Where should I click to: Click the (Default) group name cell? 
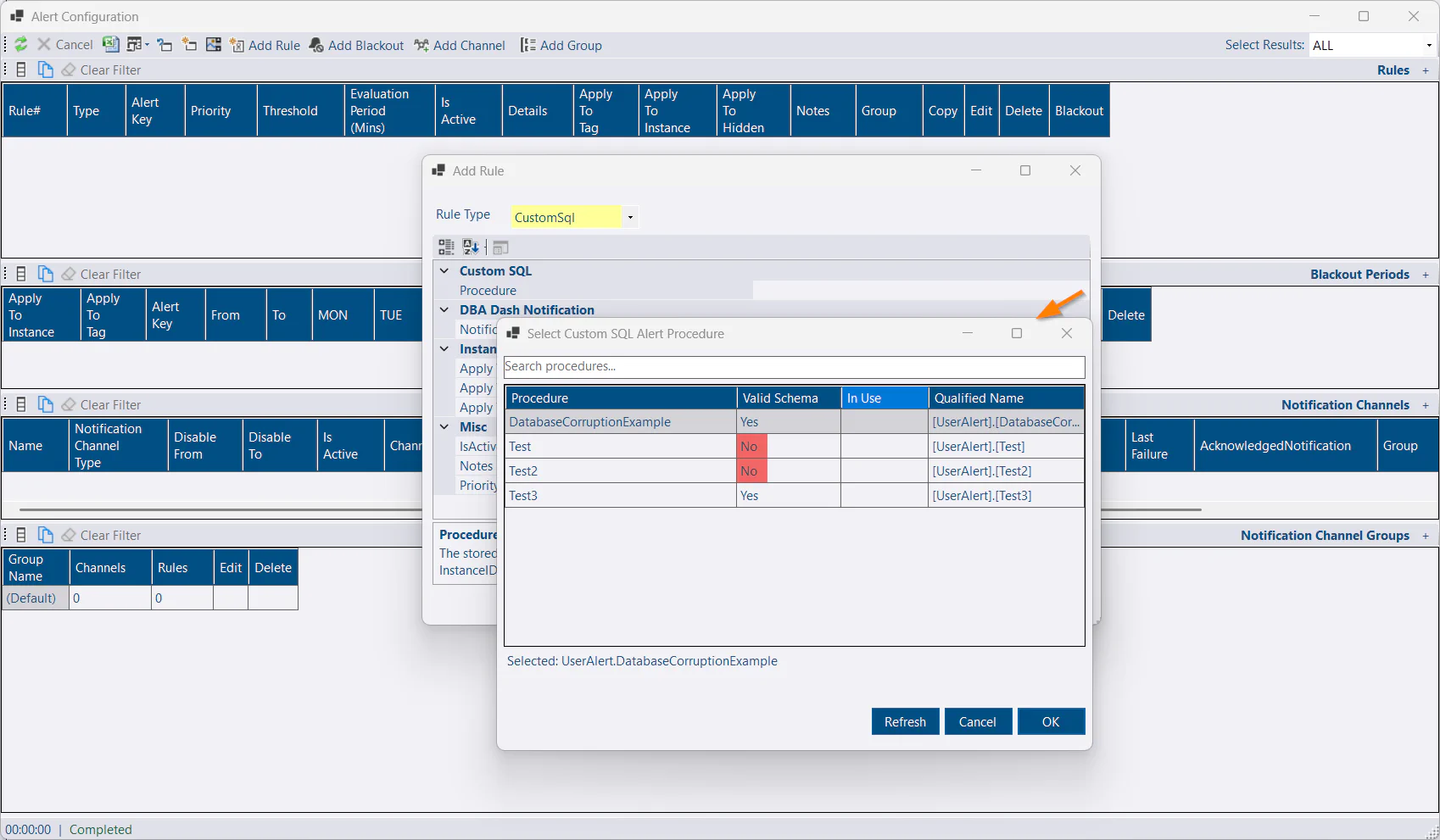point(35,598)
